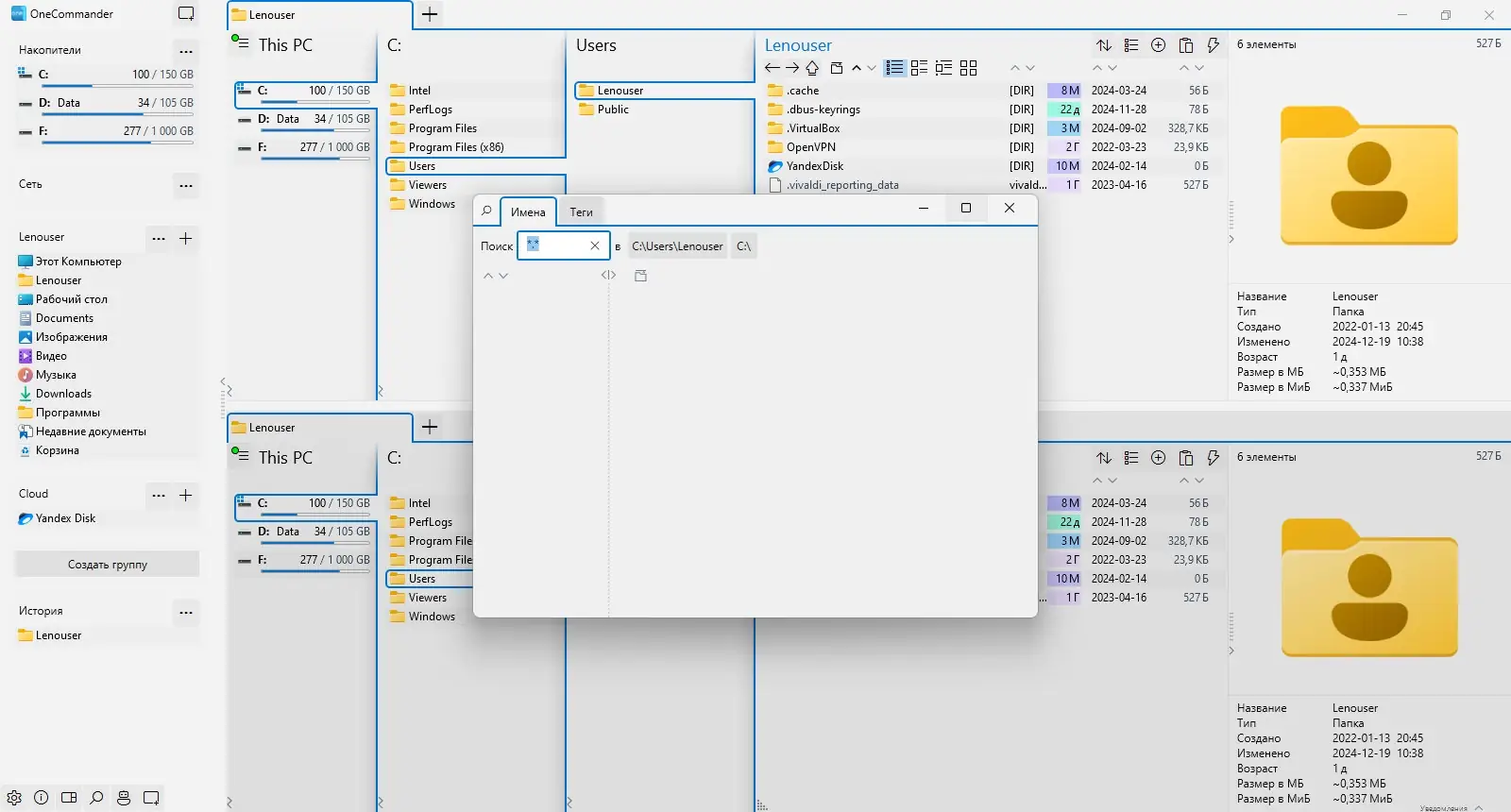Screen dimensions: 1511x812
Task: Click the robot automation icon in bottom toolbar
Action: coord(124,798)
